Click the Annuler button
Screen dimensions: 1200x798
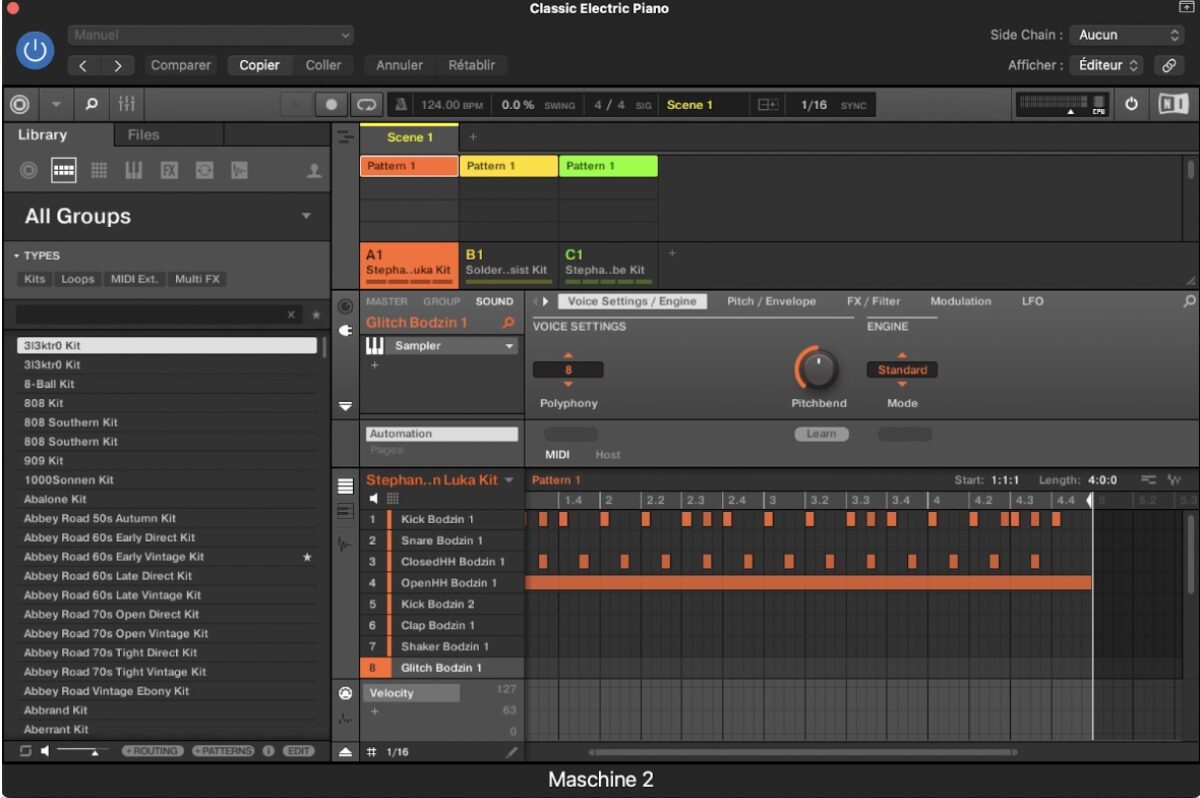(399, 65)
